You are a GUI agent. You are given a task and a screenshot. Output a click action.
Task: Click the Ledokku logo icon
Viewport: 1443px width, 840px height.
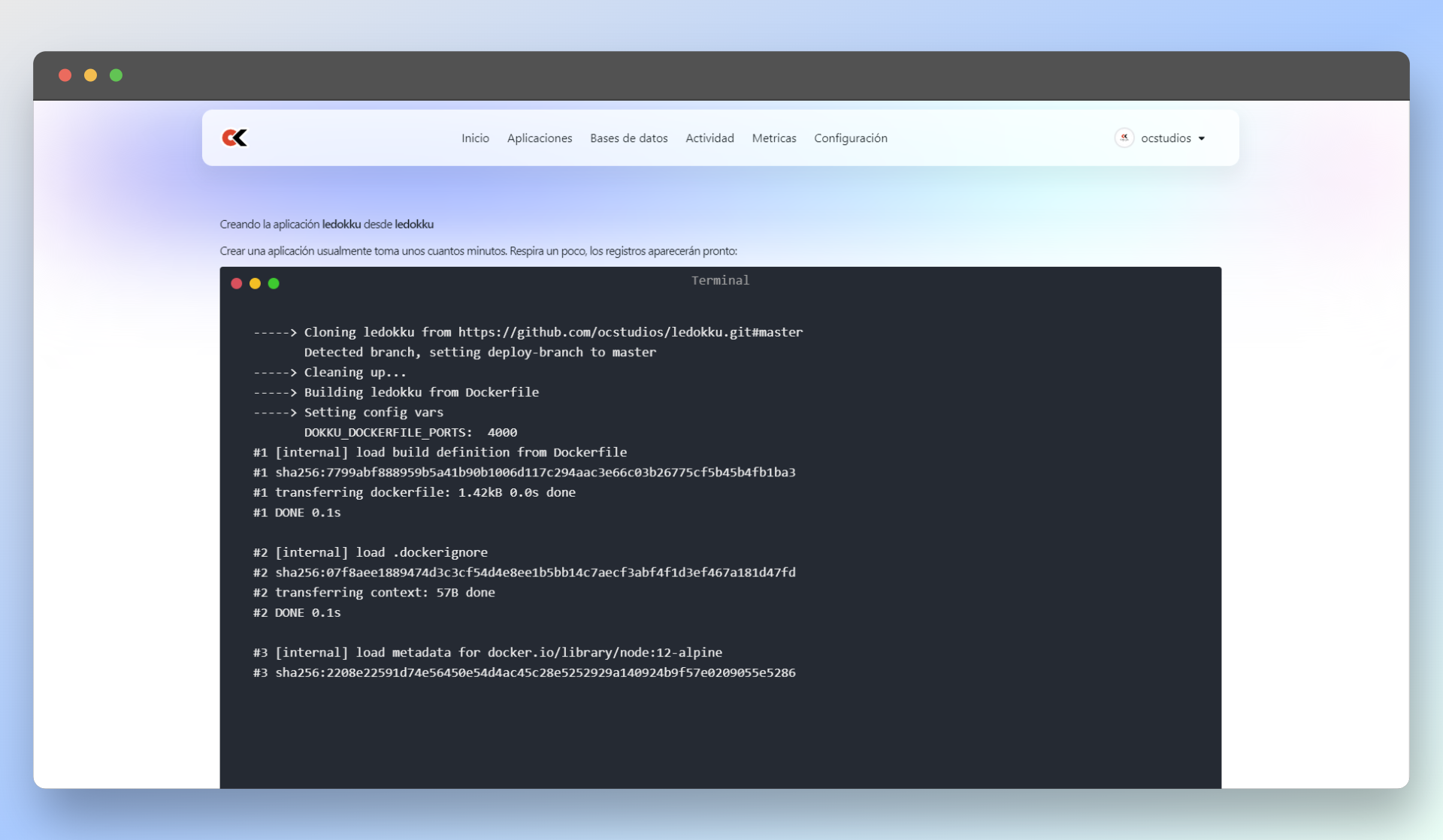234,137
